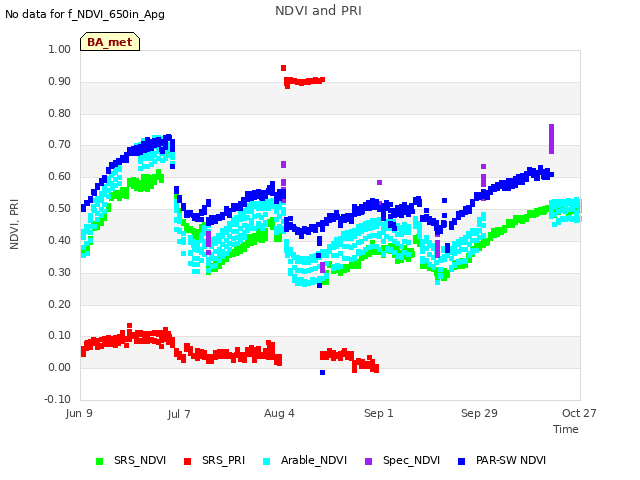Click the chart title NDVI and PRI
This screenshot has height=480, width=640.
[x=318, y=11]
